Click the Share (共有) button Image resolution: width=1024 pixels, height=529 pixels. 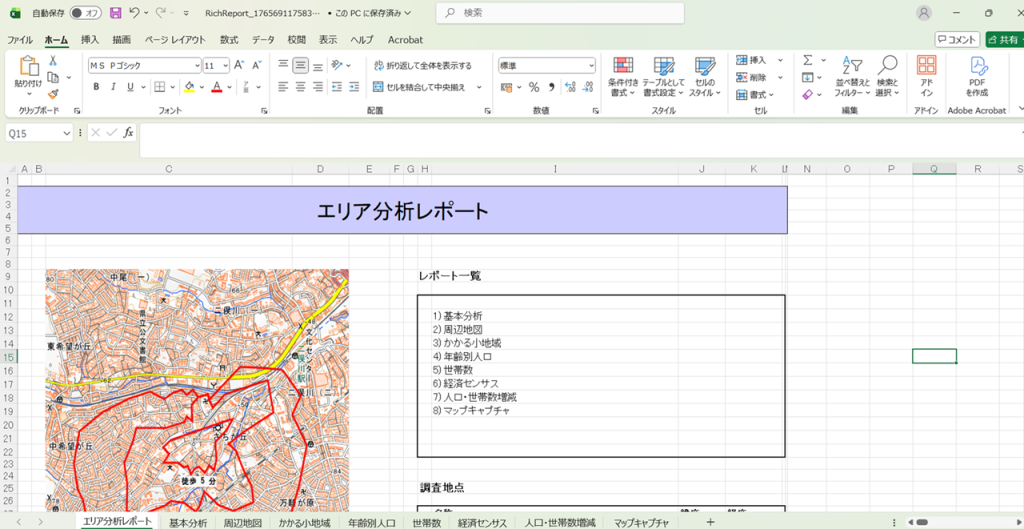click(1004, 40)
